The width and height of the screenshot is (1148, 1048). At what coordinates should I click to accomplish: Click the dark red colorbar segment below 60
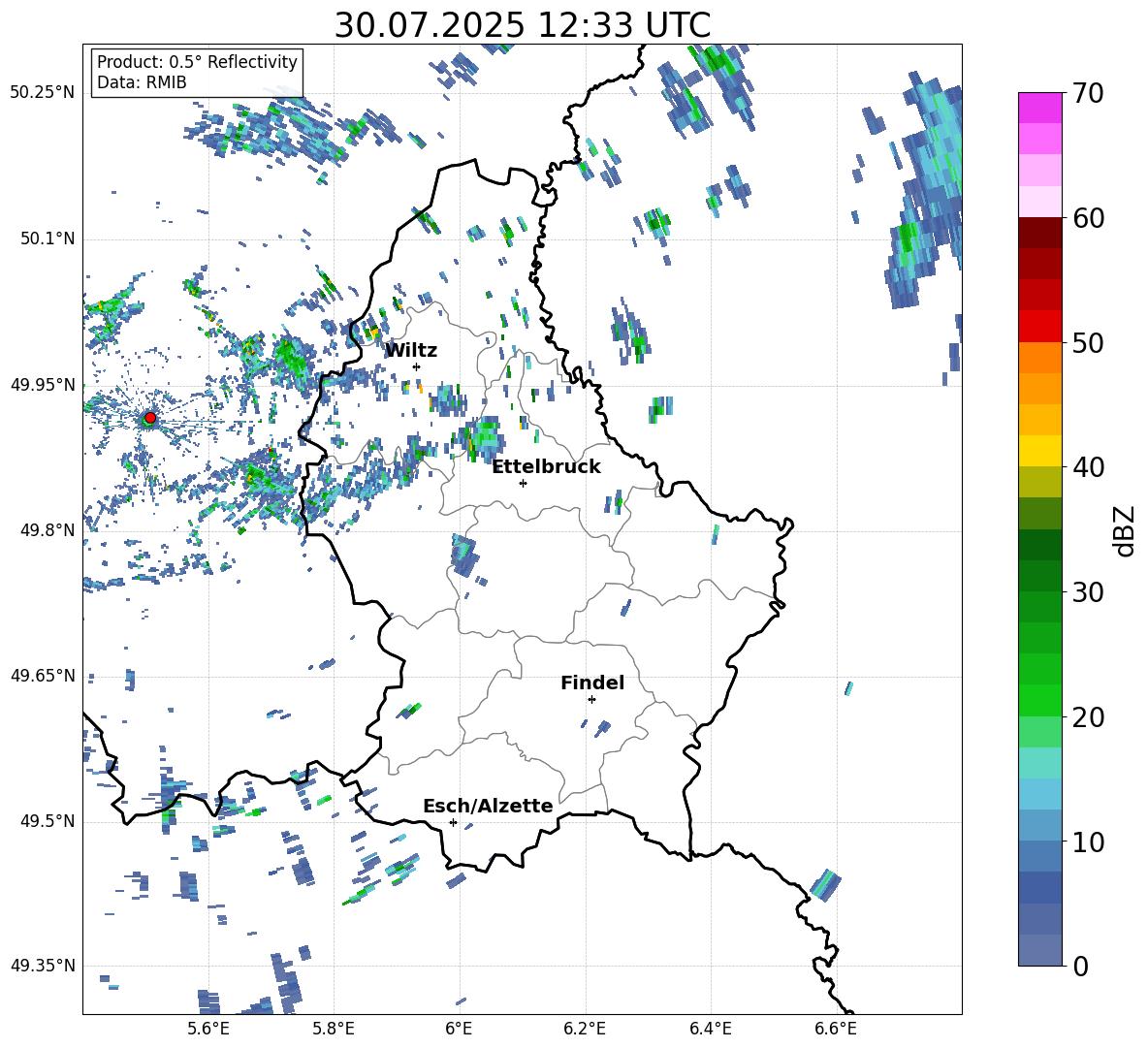tap(1039, 233)
